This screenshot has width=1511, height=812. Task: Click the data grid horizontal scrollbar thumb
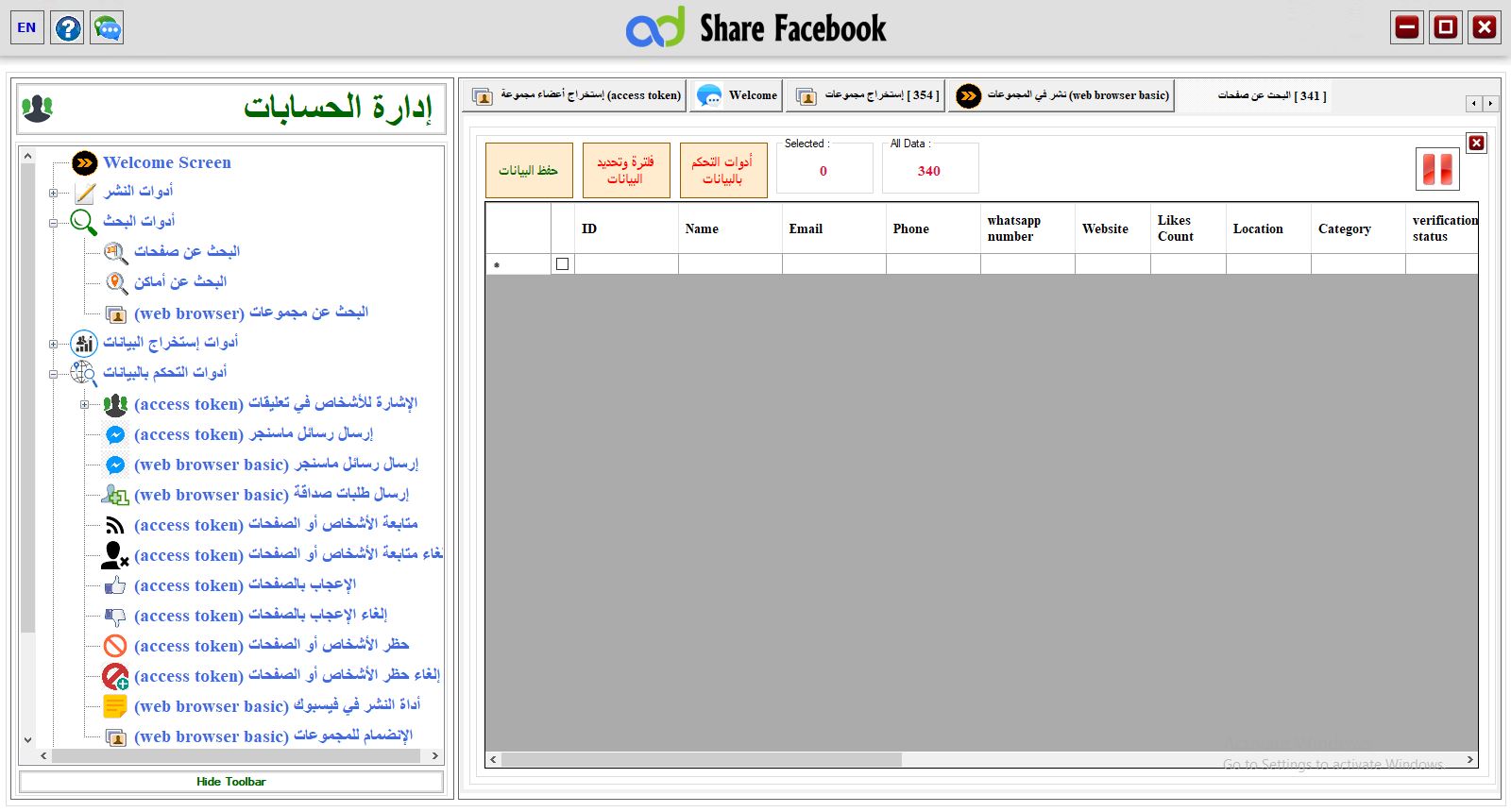(x=701, y=759)
